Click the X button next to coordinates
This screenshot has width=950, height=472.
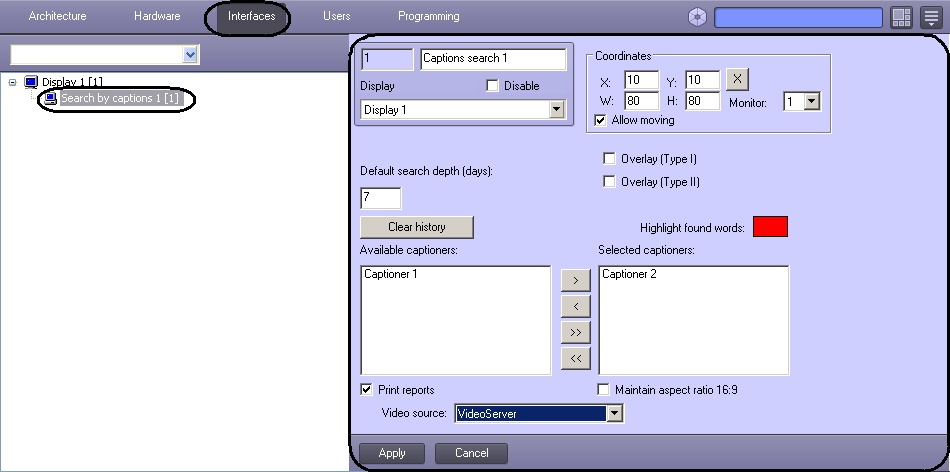pyautogui.click(x=737, y=79)
